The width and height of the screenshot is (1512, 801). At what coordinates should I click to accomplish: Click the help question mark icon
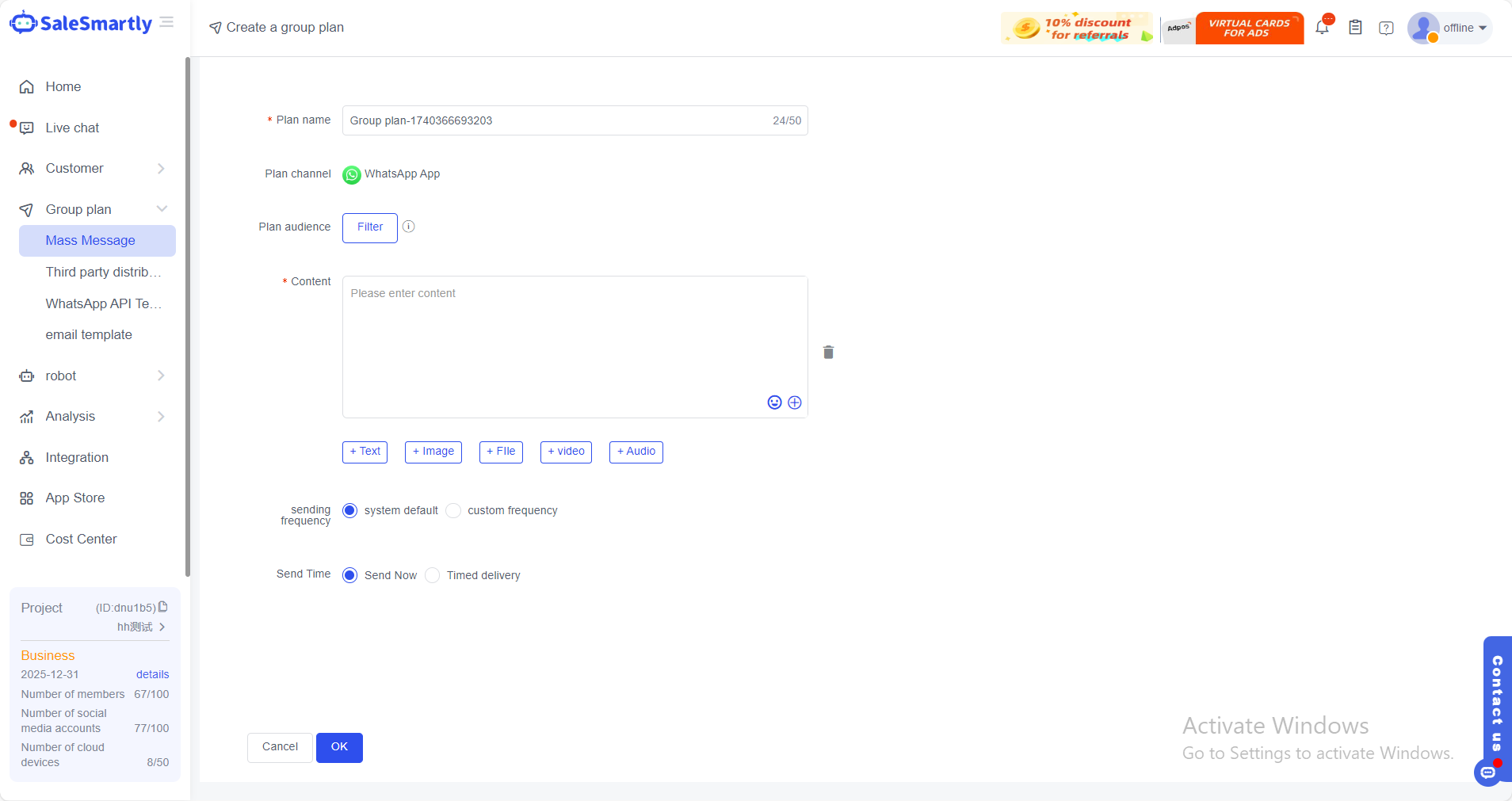tap(1386, 28)
